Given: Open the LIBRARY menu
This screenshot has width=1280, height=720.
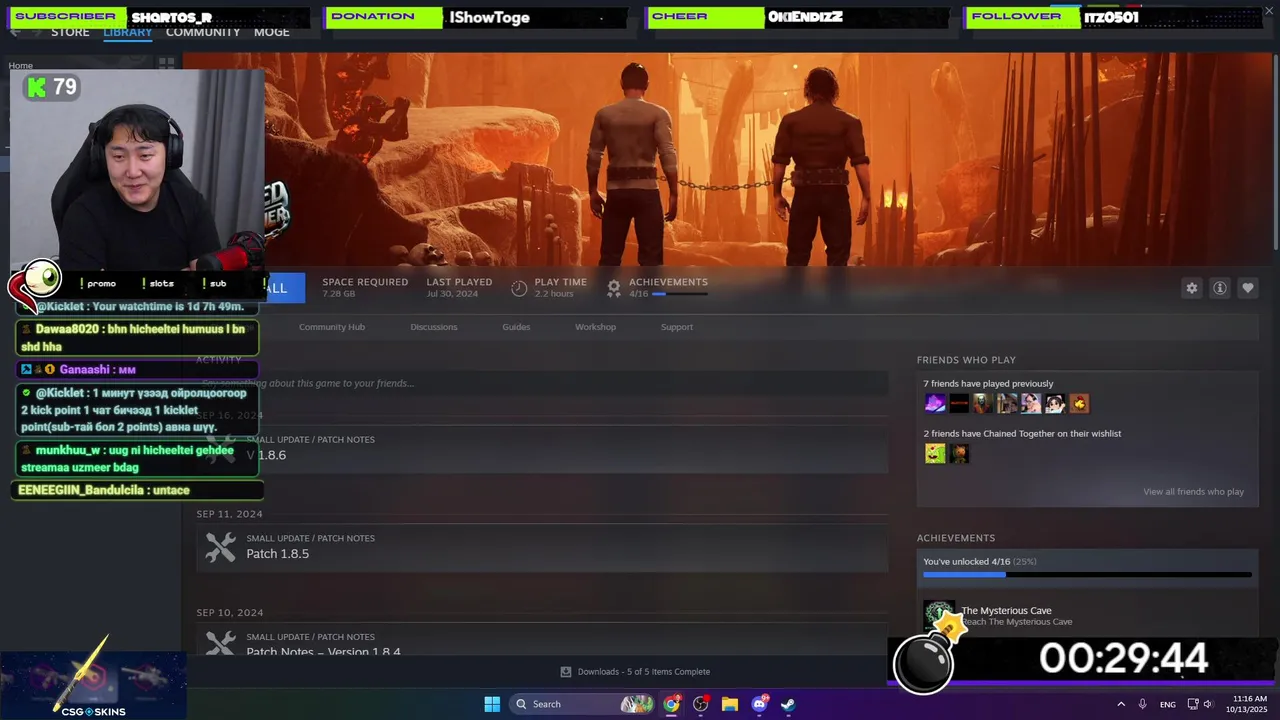Looking at the screenshot, I should 127,32.
